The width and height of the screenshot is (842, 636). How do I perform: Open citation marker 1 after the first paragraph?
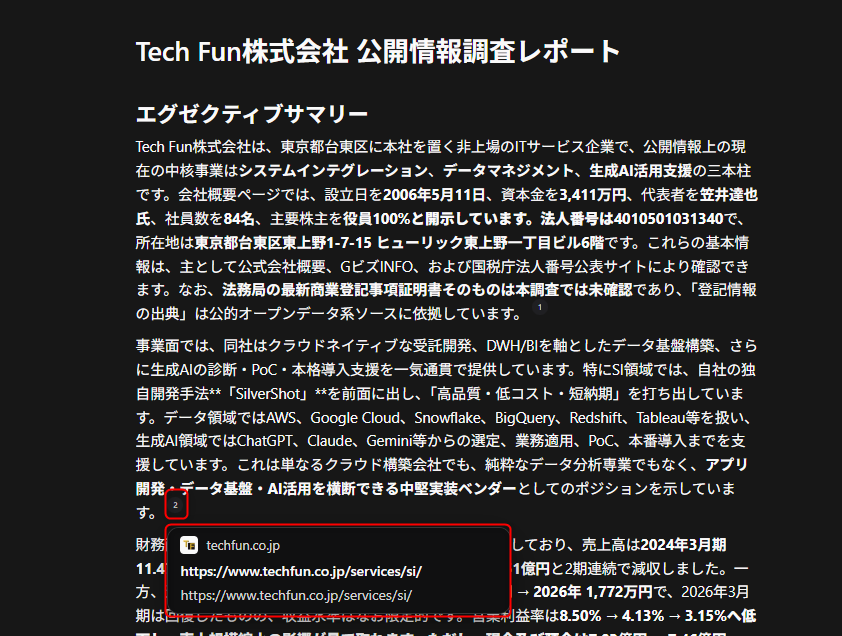click(540, 308)
